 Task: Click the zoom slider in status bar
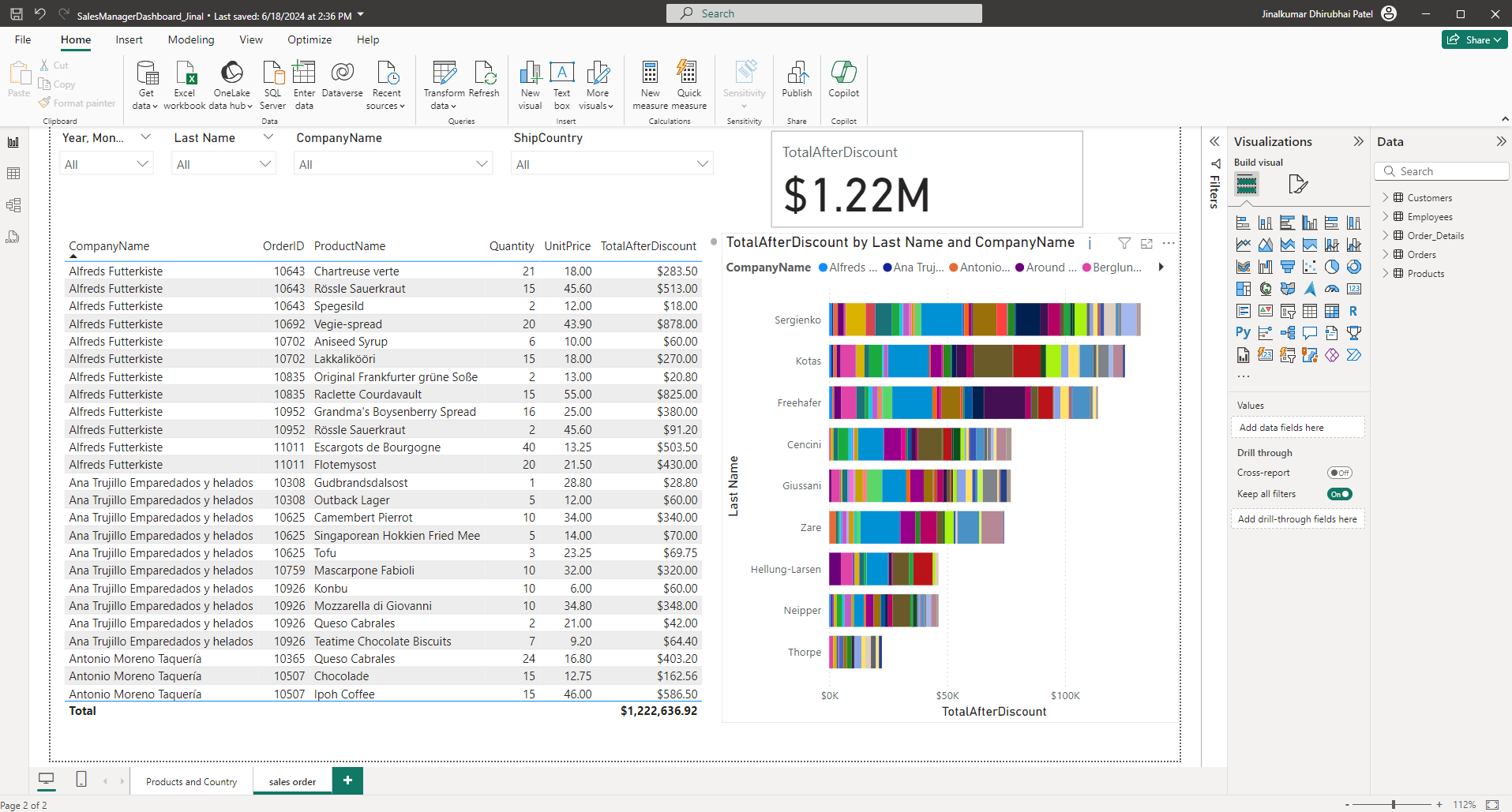1394,804
